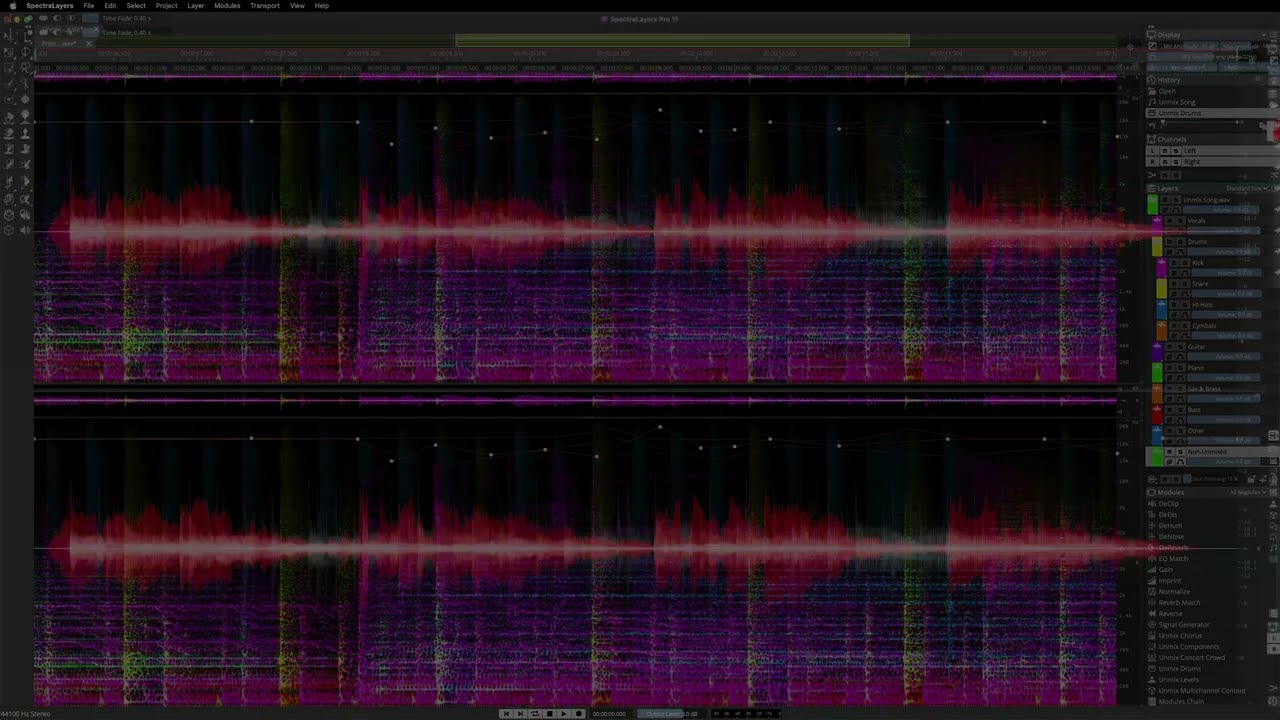Select the speaker playback tool in left toolbar
The image size is (1280, 720).
tap(25, 230)
